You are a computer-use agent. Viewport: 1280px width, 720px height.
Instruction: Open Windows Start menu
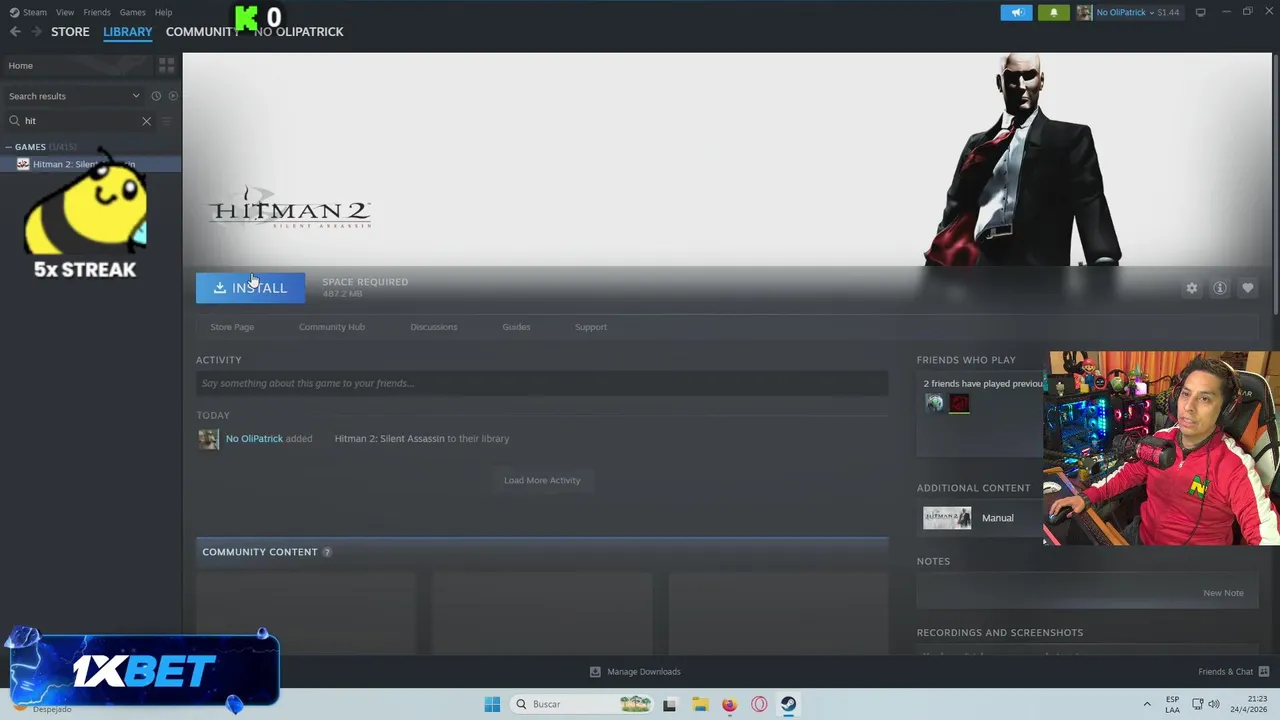click(492, 704)
